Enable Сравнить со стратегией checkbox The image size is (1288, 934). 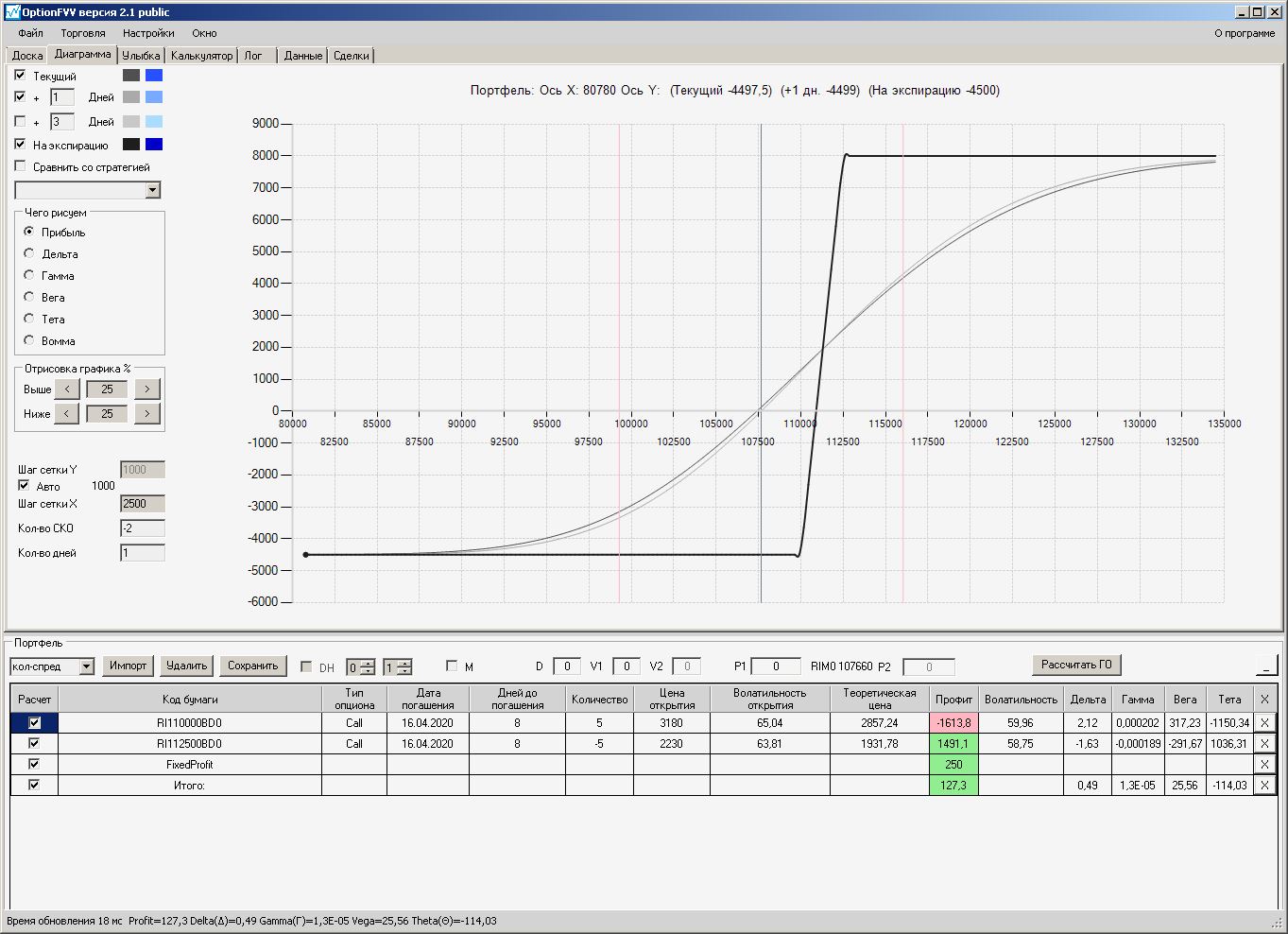21,166
